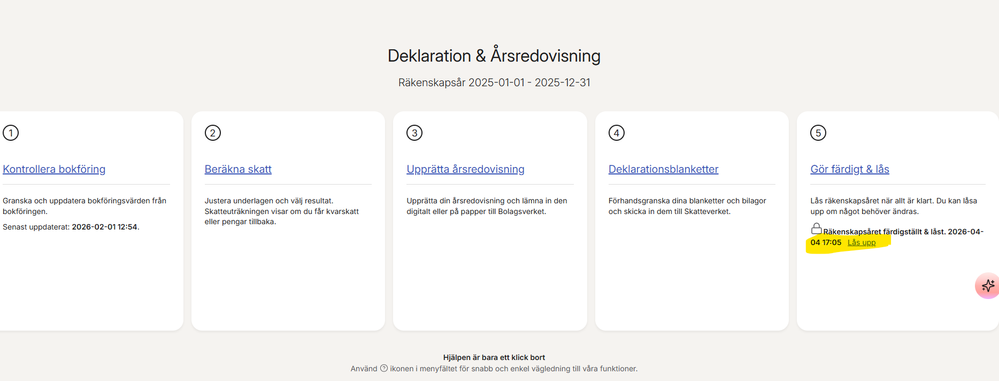Screen dimensions: 999x381
Task: Click Hjälpen är bara ett klick bort text
Action: [x=494, y=357]
